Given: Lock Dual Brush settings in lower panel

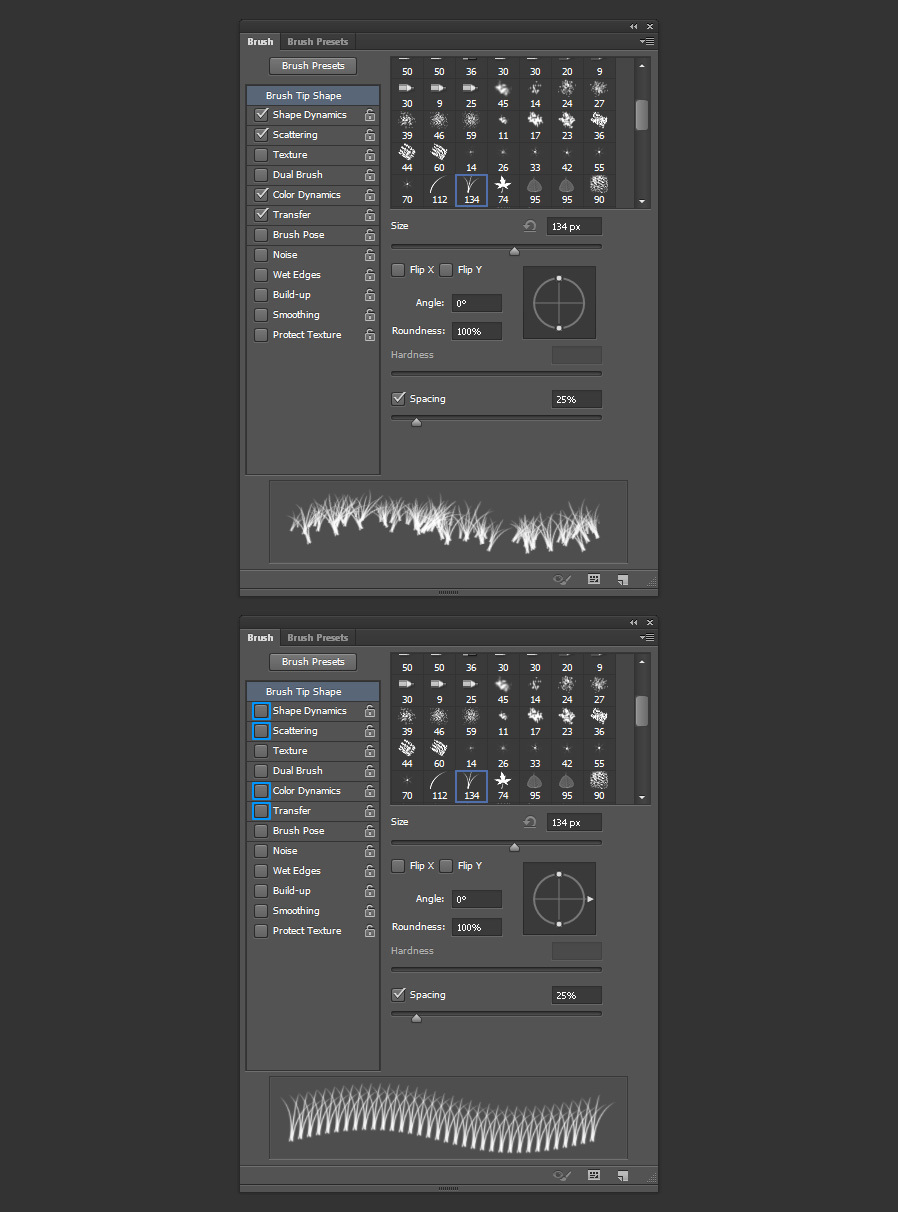Looking at the screenshot, I should click(370, 771).
